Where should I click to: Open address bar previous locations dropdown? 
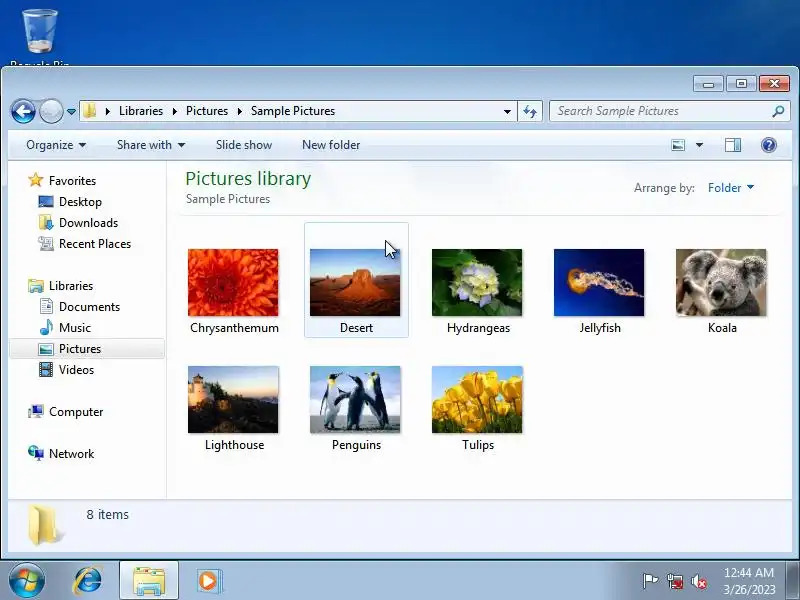tap(507, 111)
